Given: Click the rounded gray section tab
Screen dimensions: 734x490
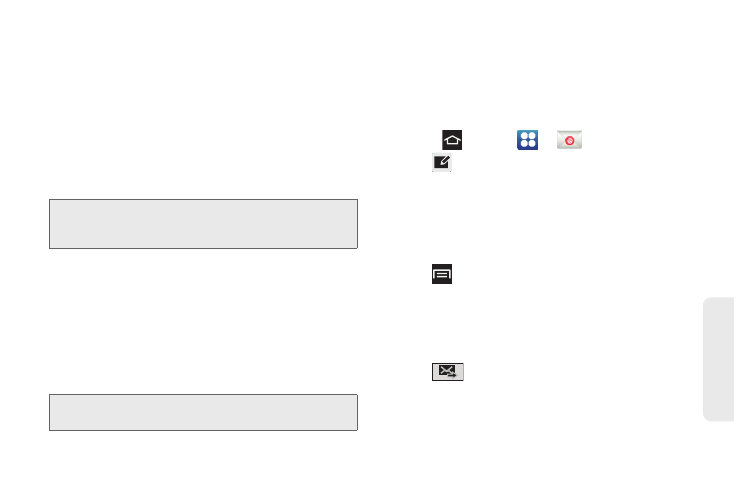Looking at the screenshot, I should (719, 359).
